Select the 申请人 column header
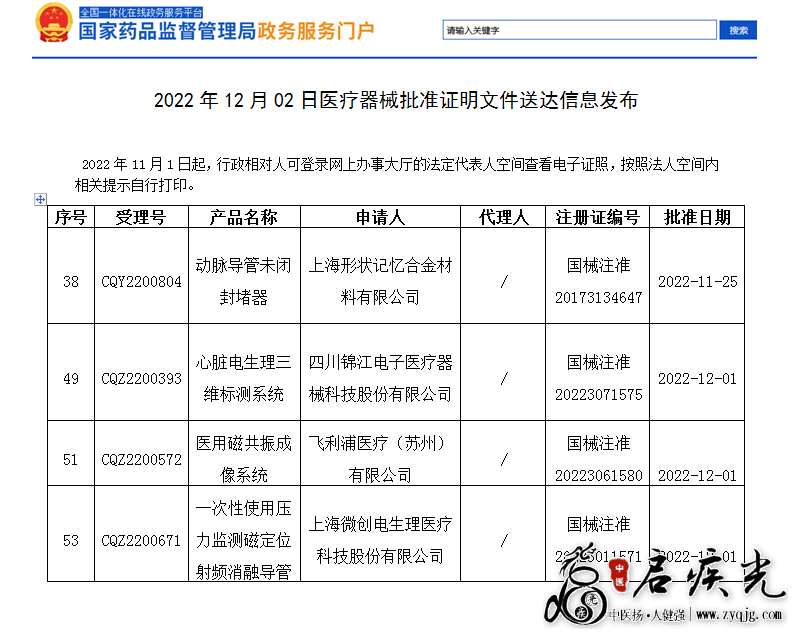 point(380,217)
